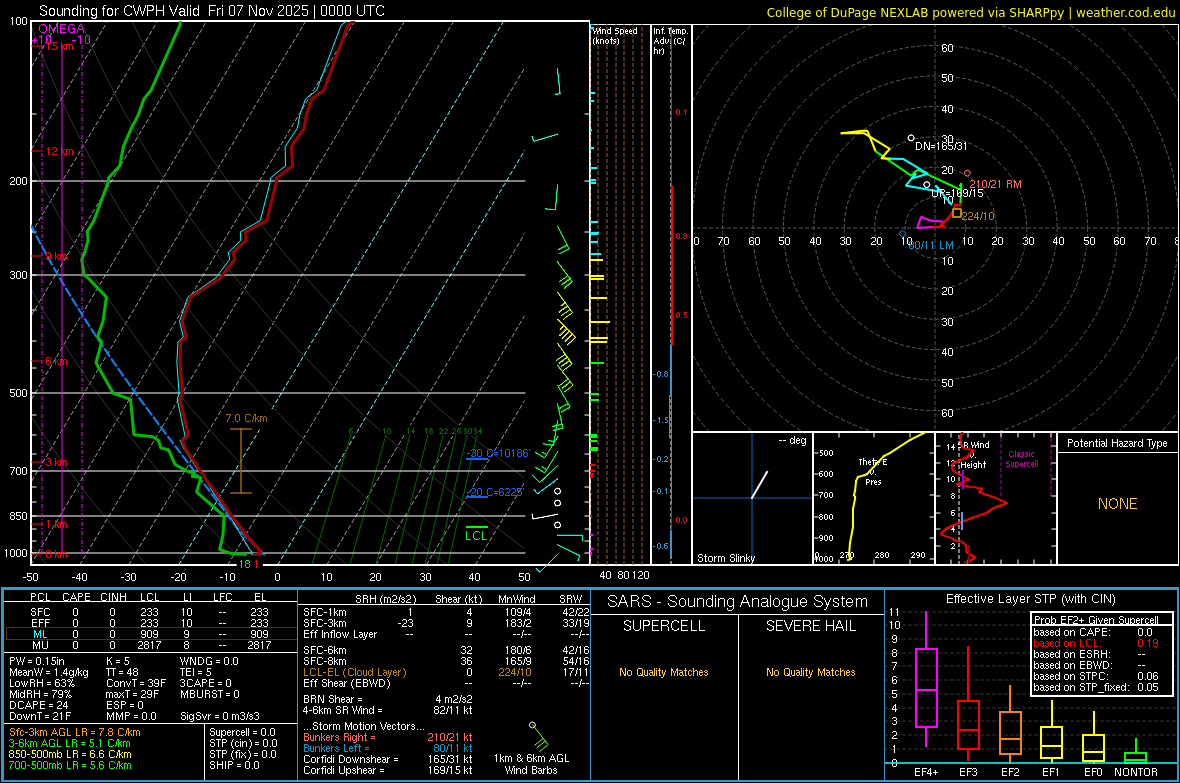The width and height of the screenshot is (1180, 783).
Task: Select the SFC-1km shear row
Action: tap(446, 612)
